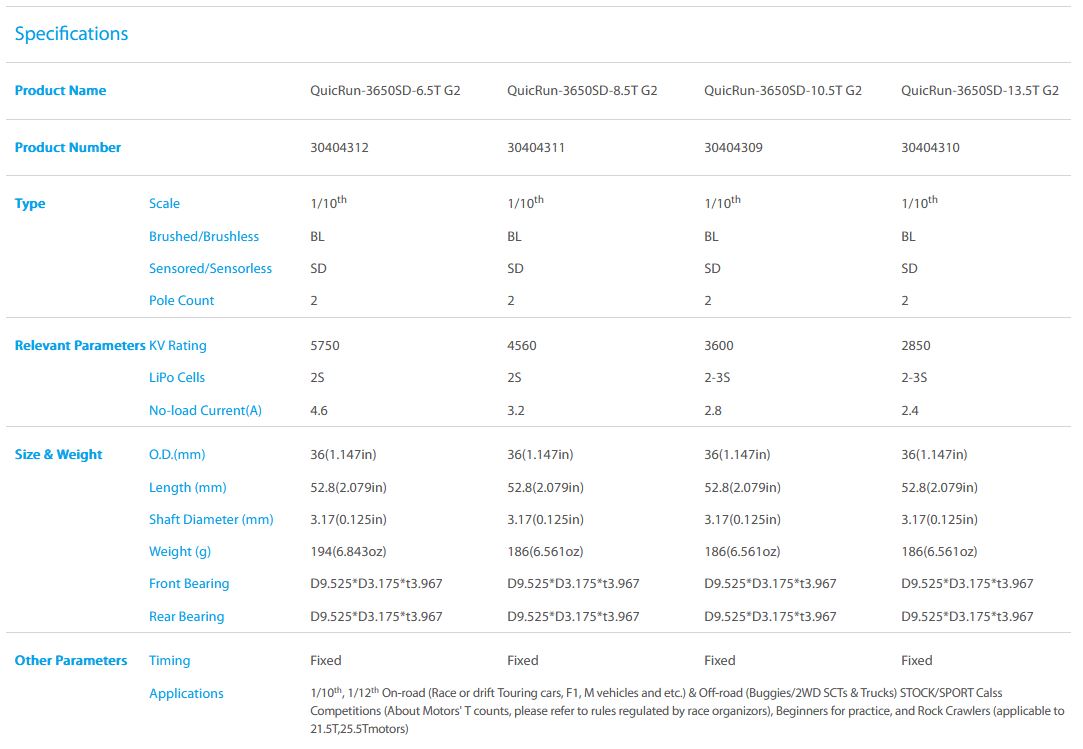Viewport: 1083px width, 749px height.
Task: Select the QuicRun-3650SD-13.5T G2 column header
Action: [979, 91]
